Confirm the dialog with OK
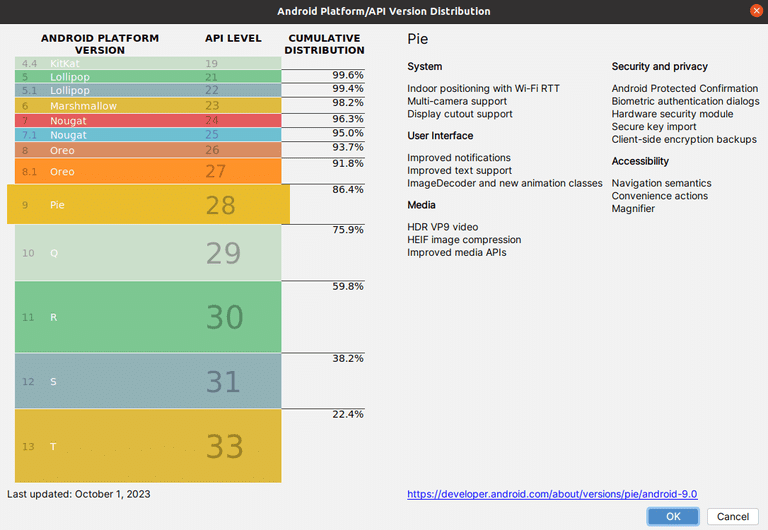768x530 pixels. (672, 516)
